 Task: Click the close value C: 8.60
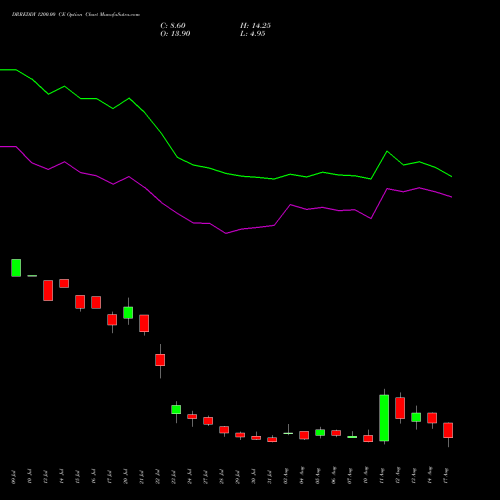coord(173,26)
